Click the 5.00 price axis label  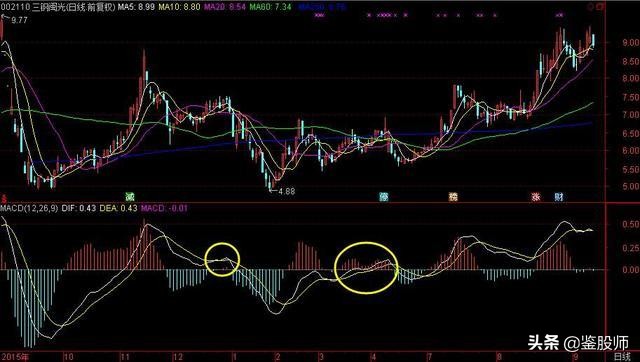tap(631, 187)
